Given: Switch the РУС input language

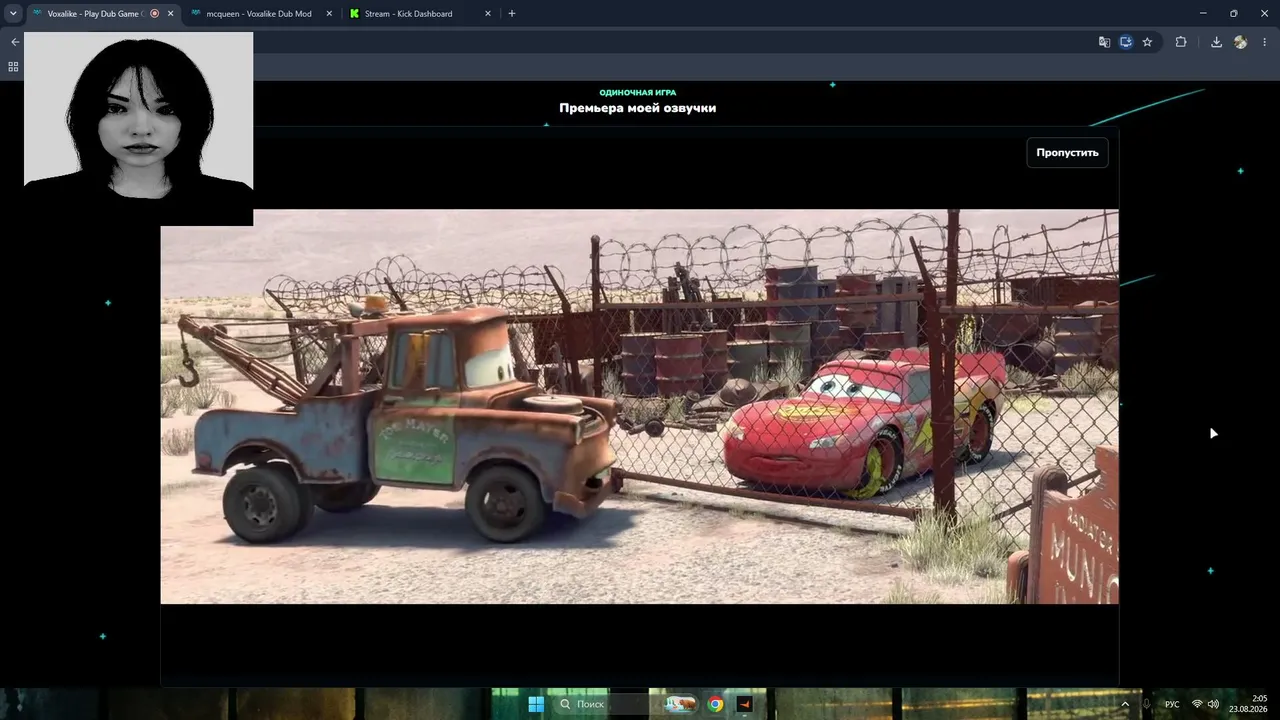Looking at the screenshot, I should [x=1172, y=704].
